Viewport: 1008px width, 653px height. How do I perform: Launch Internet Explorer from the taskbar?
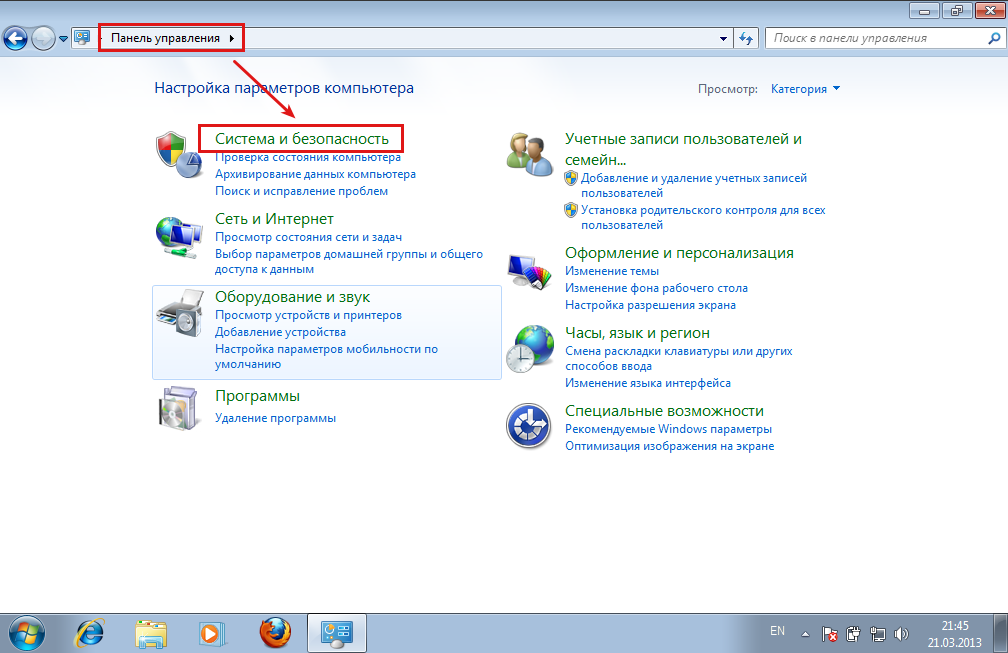(90, 633)
